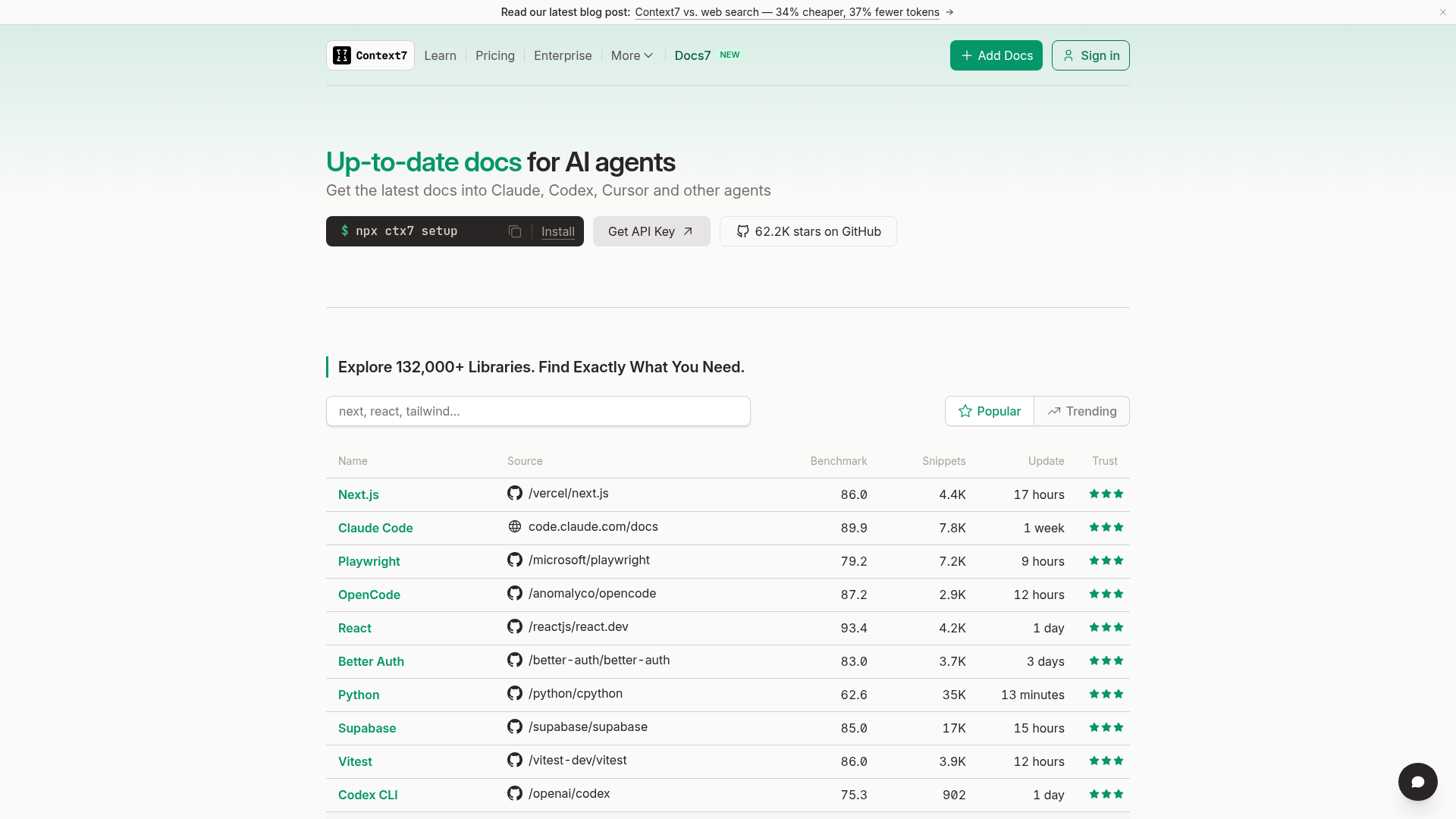Click the Context7 logo icon
This screenshot has width=1456, height=819.
342,55
